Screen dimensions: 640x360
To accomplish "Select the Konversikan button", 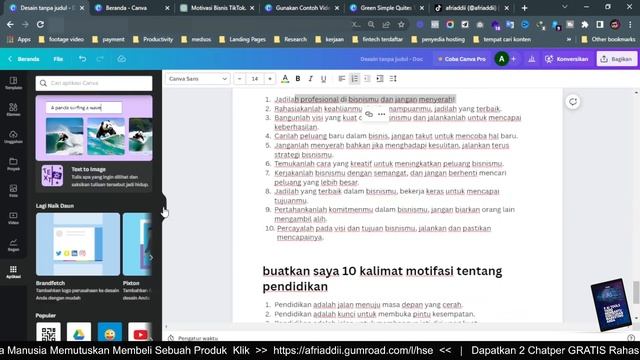I will click(x=567, y=59).
